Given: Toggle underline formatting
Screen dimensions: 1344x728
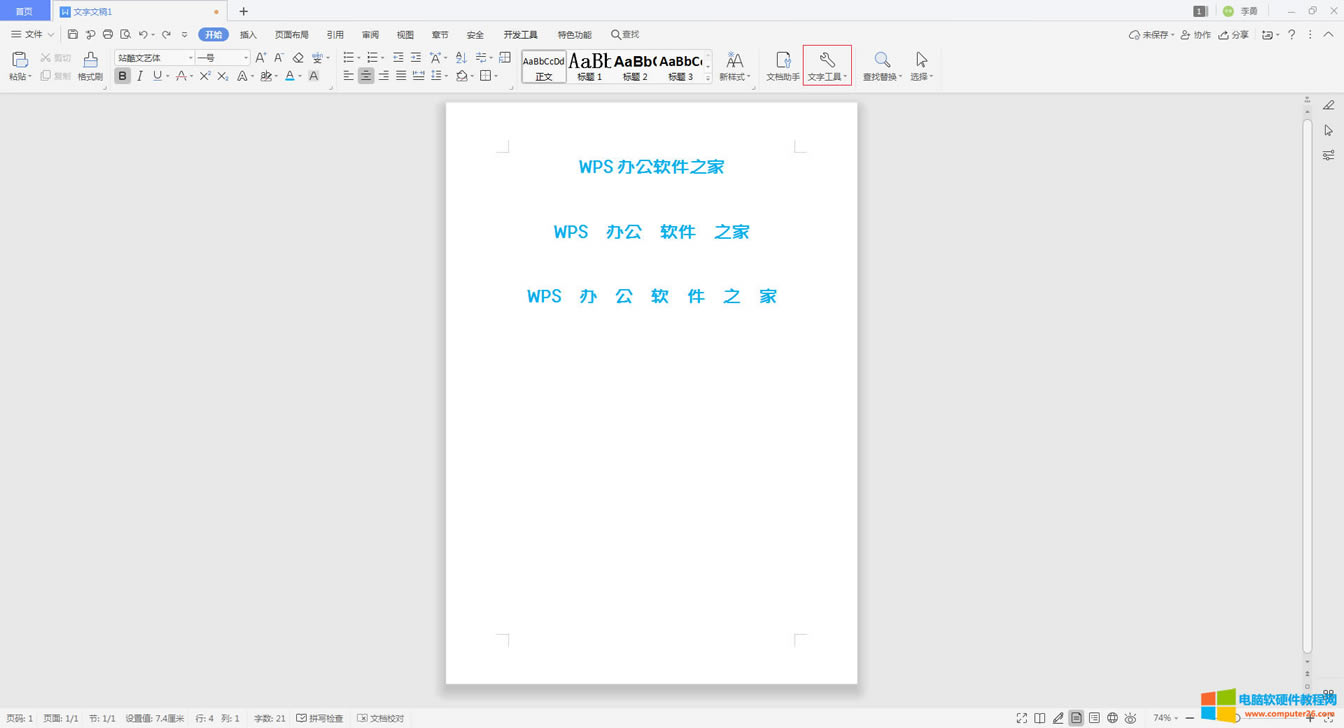Looking at the screenshot, I should [158, 75].
